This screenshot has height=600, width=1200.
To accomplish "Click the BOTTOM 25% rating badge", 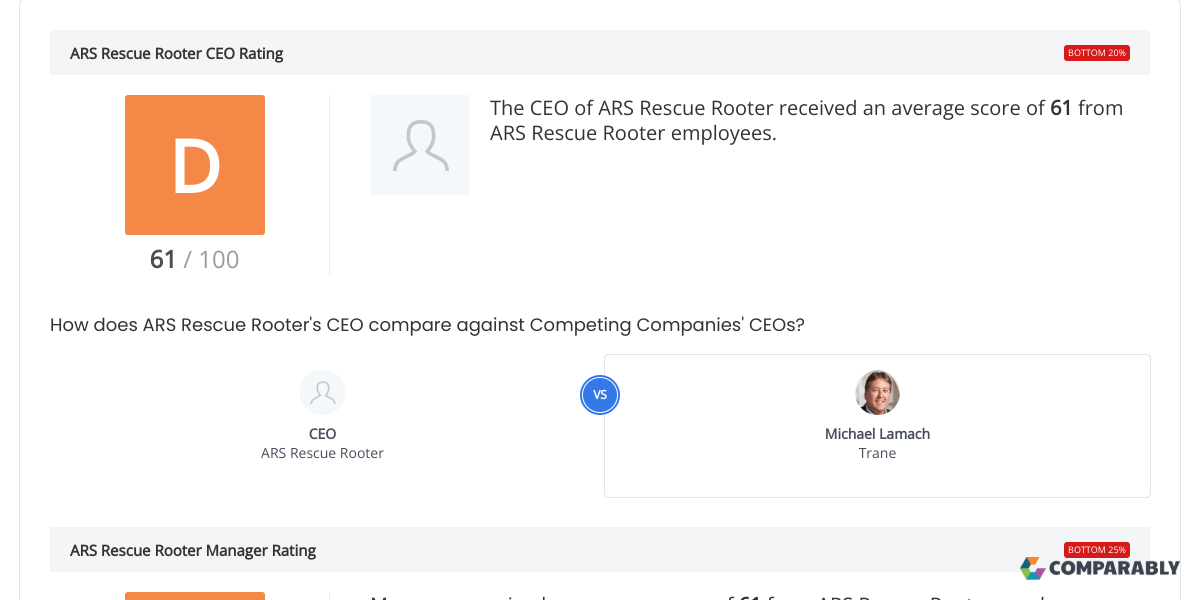I will (x=1096, y=549).
